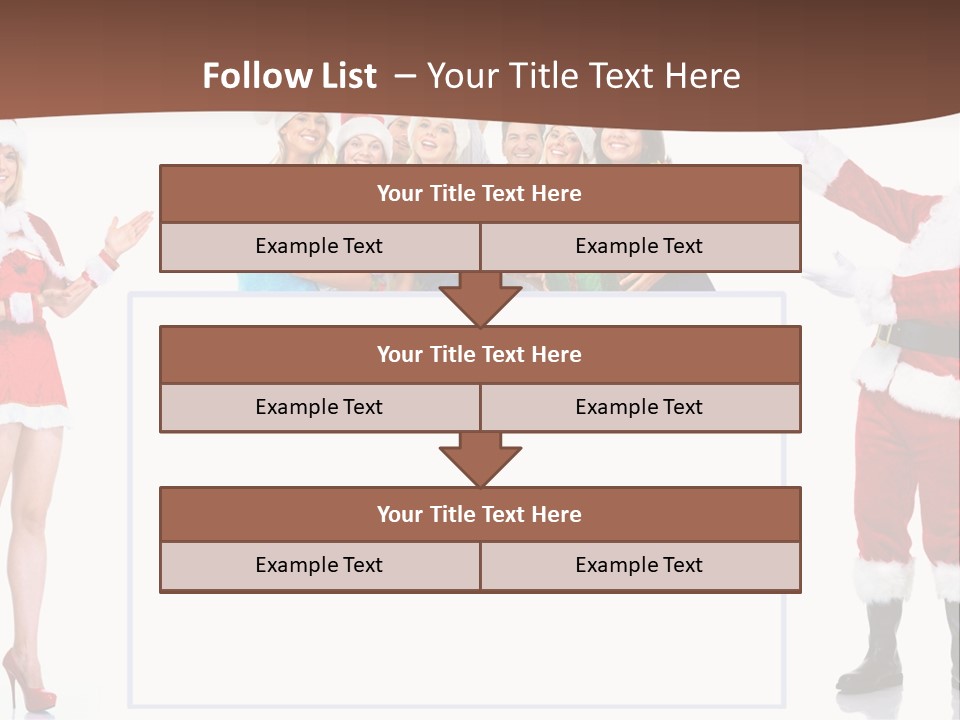Click the first downward arrow below the top table
Screen dimensions: 960x720
[480, 300]
